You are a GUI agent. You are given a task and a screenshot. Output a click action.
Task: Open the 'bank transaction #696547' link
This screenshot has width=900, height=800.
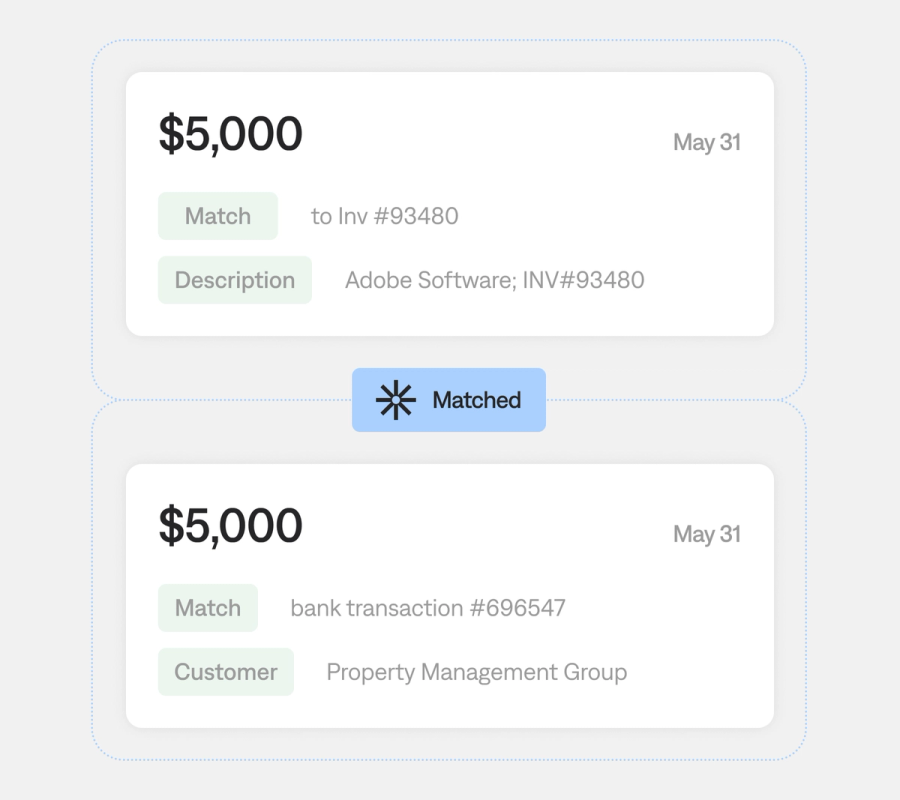427,608
